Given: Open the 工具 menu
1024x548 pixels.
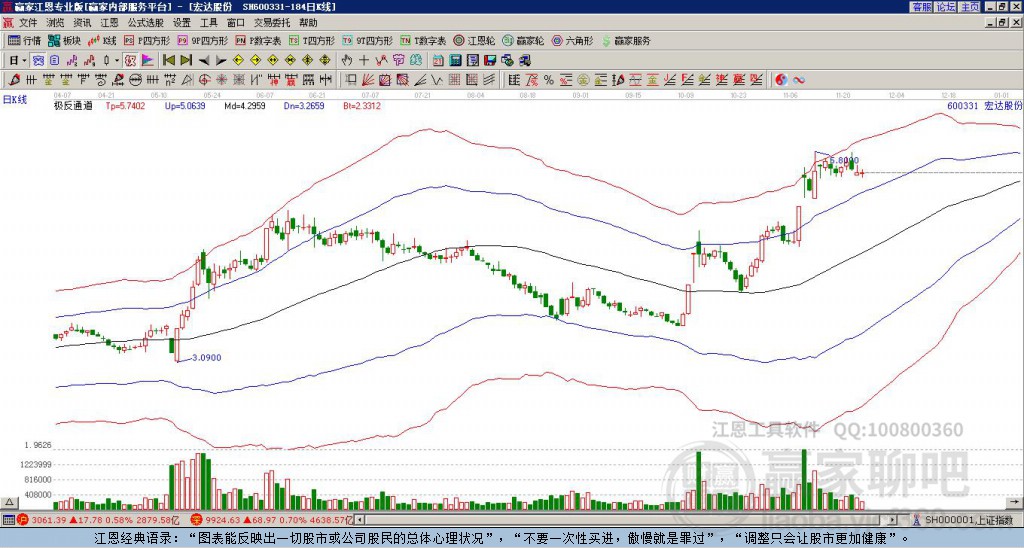Looking at the screenshot, I should (x=208, y=23).
